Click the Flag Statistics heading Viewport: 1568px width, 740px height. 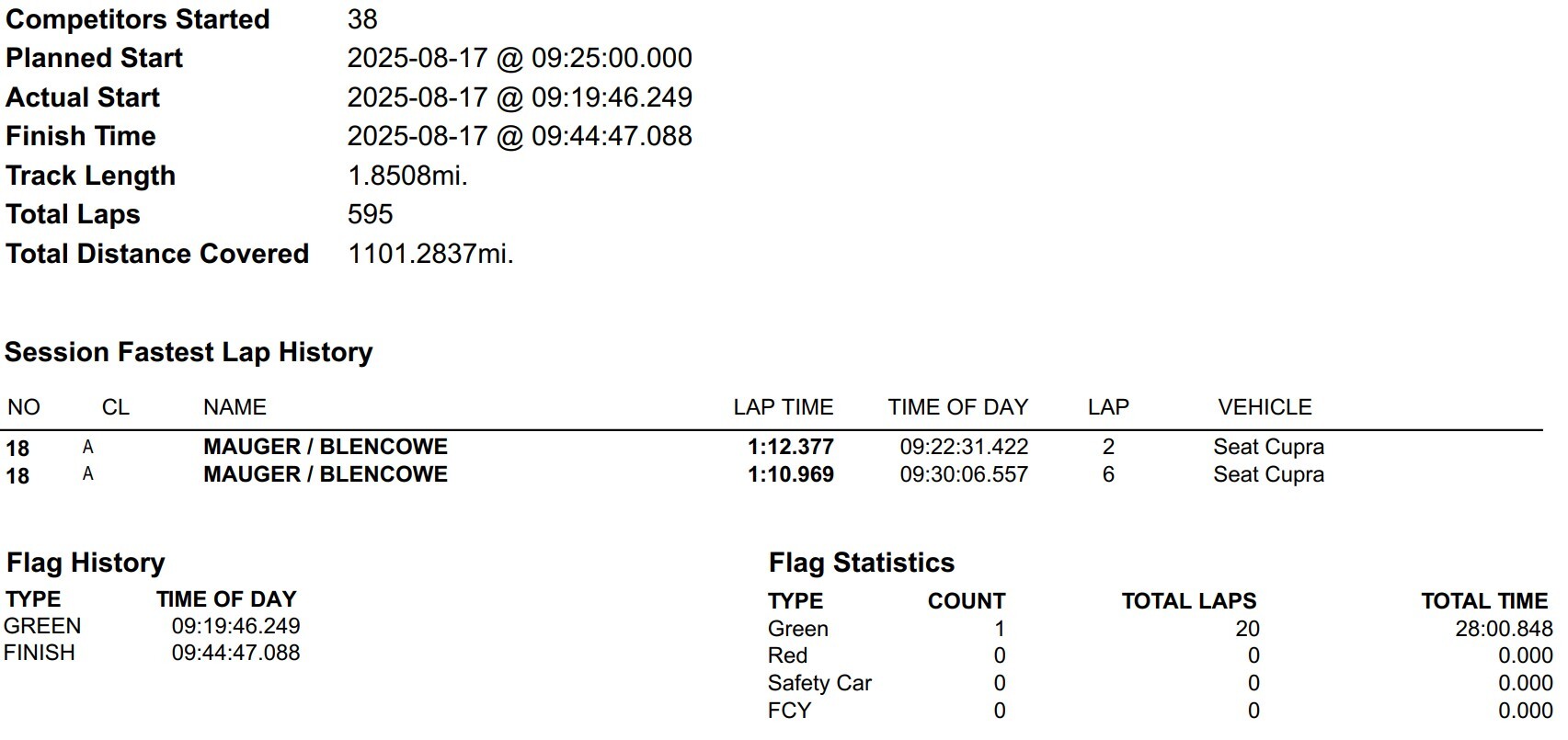click(862, 563)
